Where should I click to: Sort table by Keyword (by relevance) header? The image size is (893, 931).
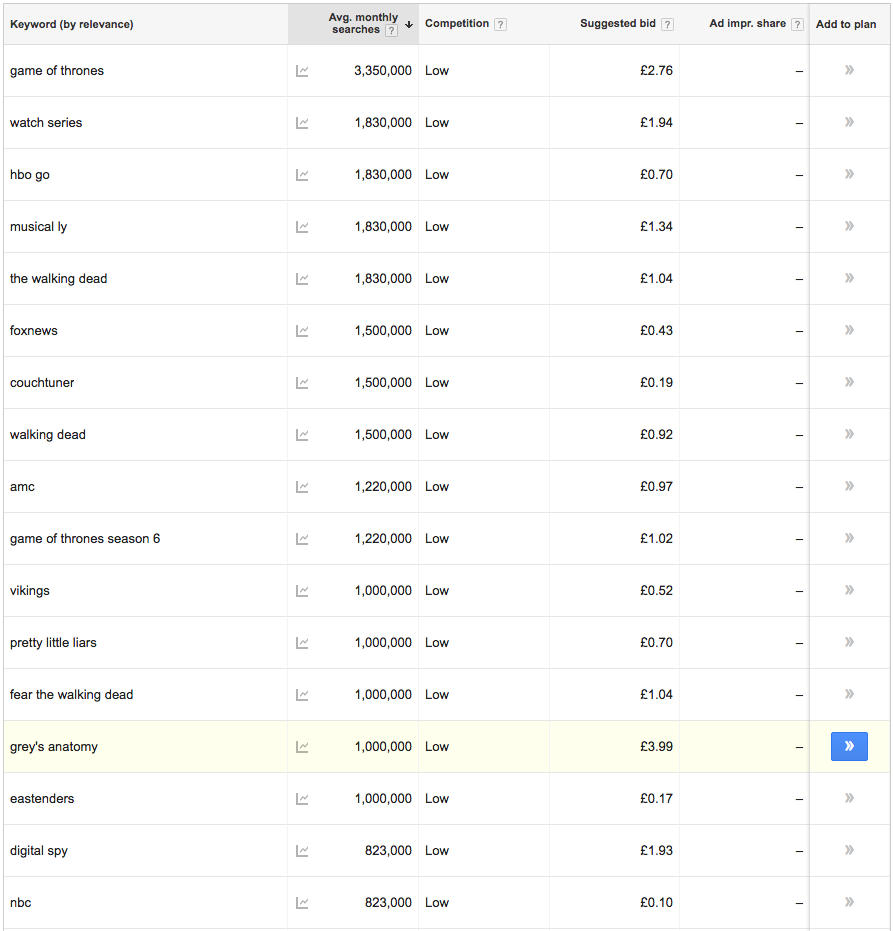click(x=71, y=24)
